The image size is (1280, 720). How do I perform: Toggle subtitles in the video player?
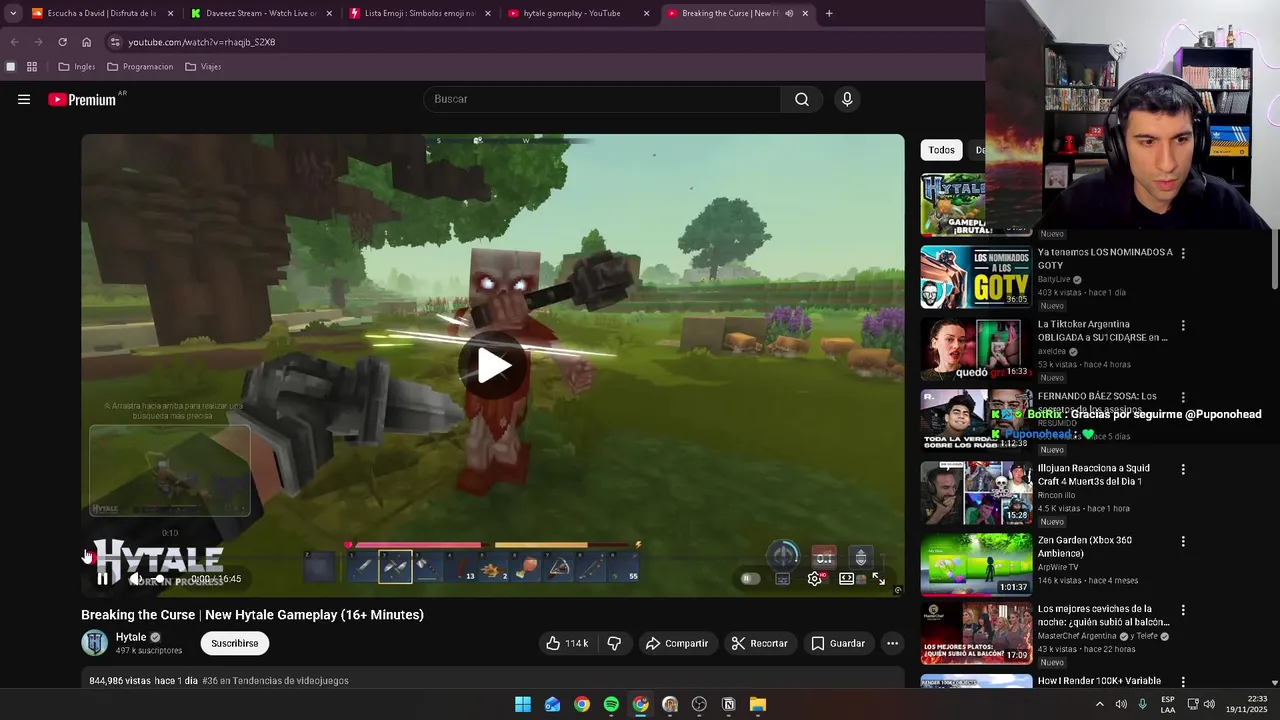pyautogui.click(x=783, y=579)
